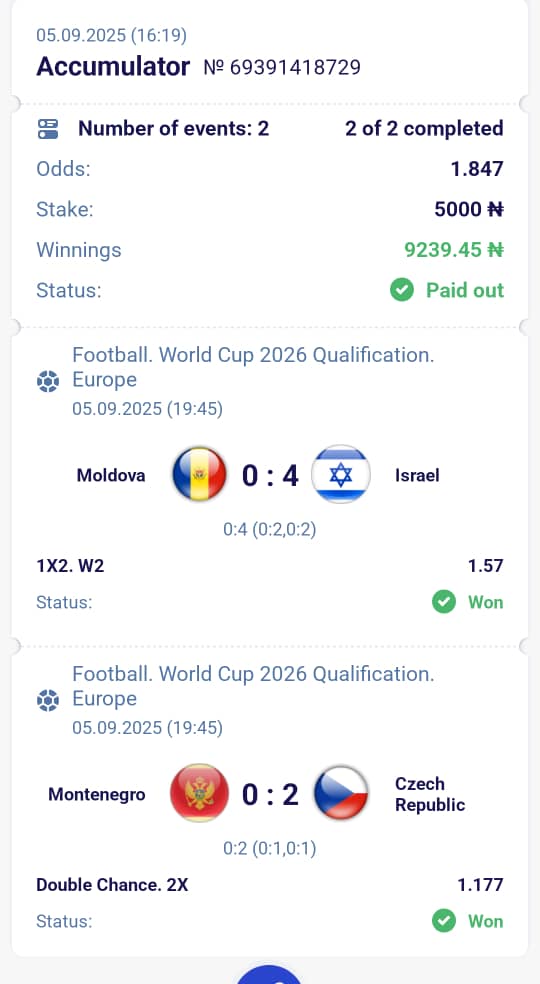Screen dimensions: 540x984
Task: Click the football icon beside the first match league
Action: click(48, 381)
